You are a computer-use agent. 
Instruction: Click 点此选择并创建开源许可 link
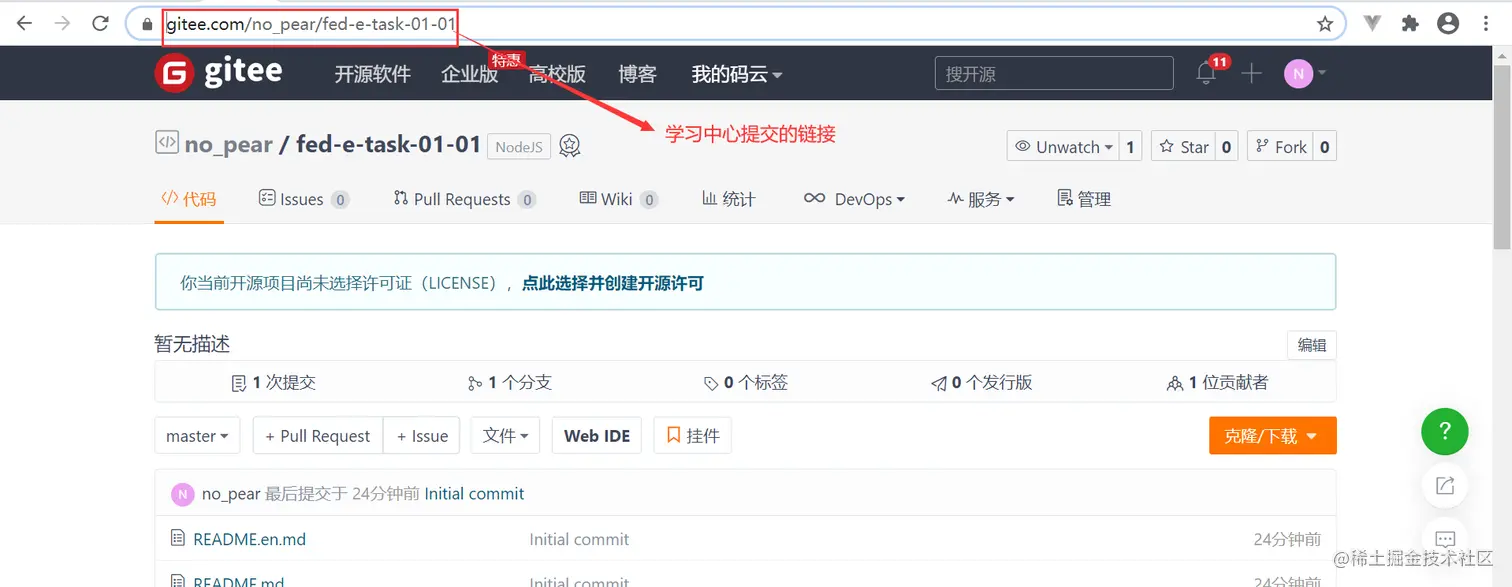[613, 283]
